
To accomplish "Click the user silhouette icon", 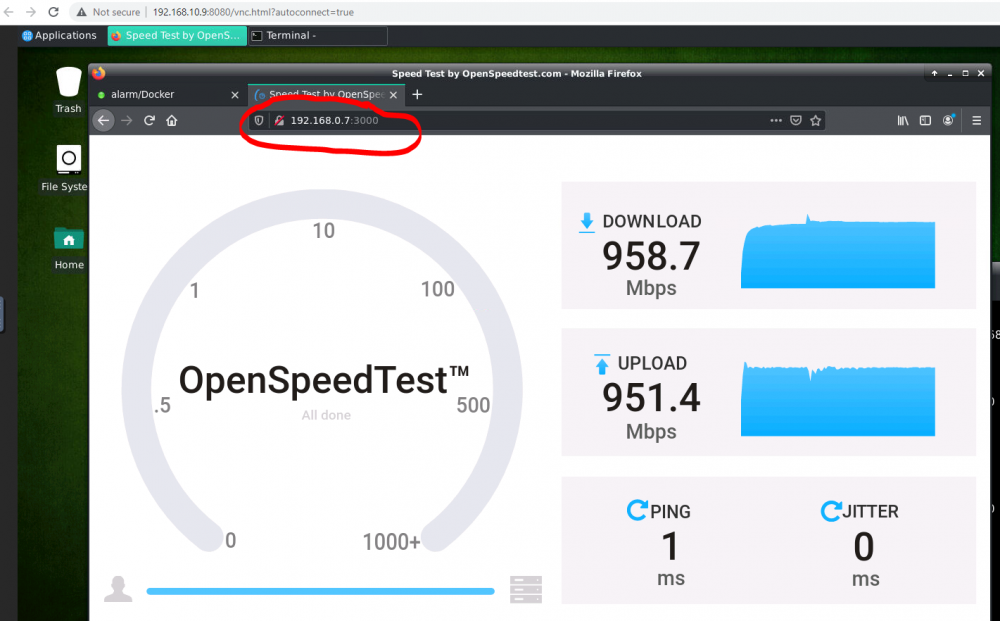I will tap(118, 589).
